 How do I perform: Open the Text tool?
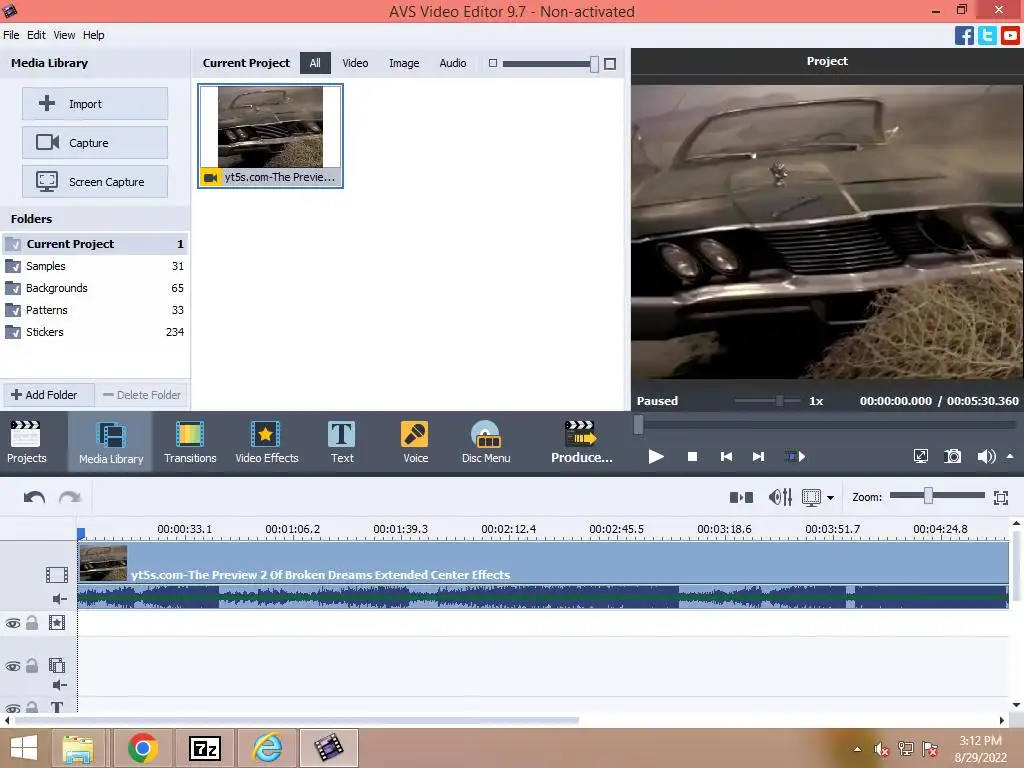342,442
